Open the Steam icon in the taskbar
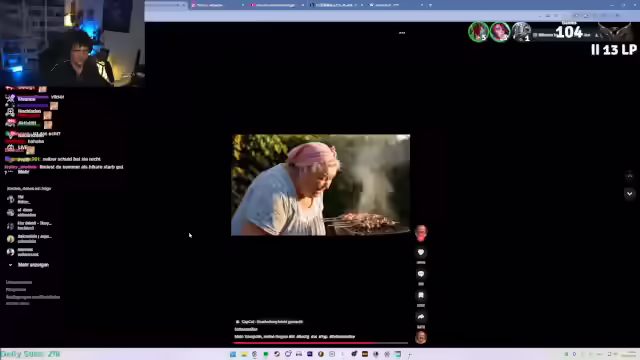Viewport: 640px width, 360px height. 277,354
